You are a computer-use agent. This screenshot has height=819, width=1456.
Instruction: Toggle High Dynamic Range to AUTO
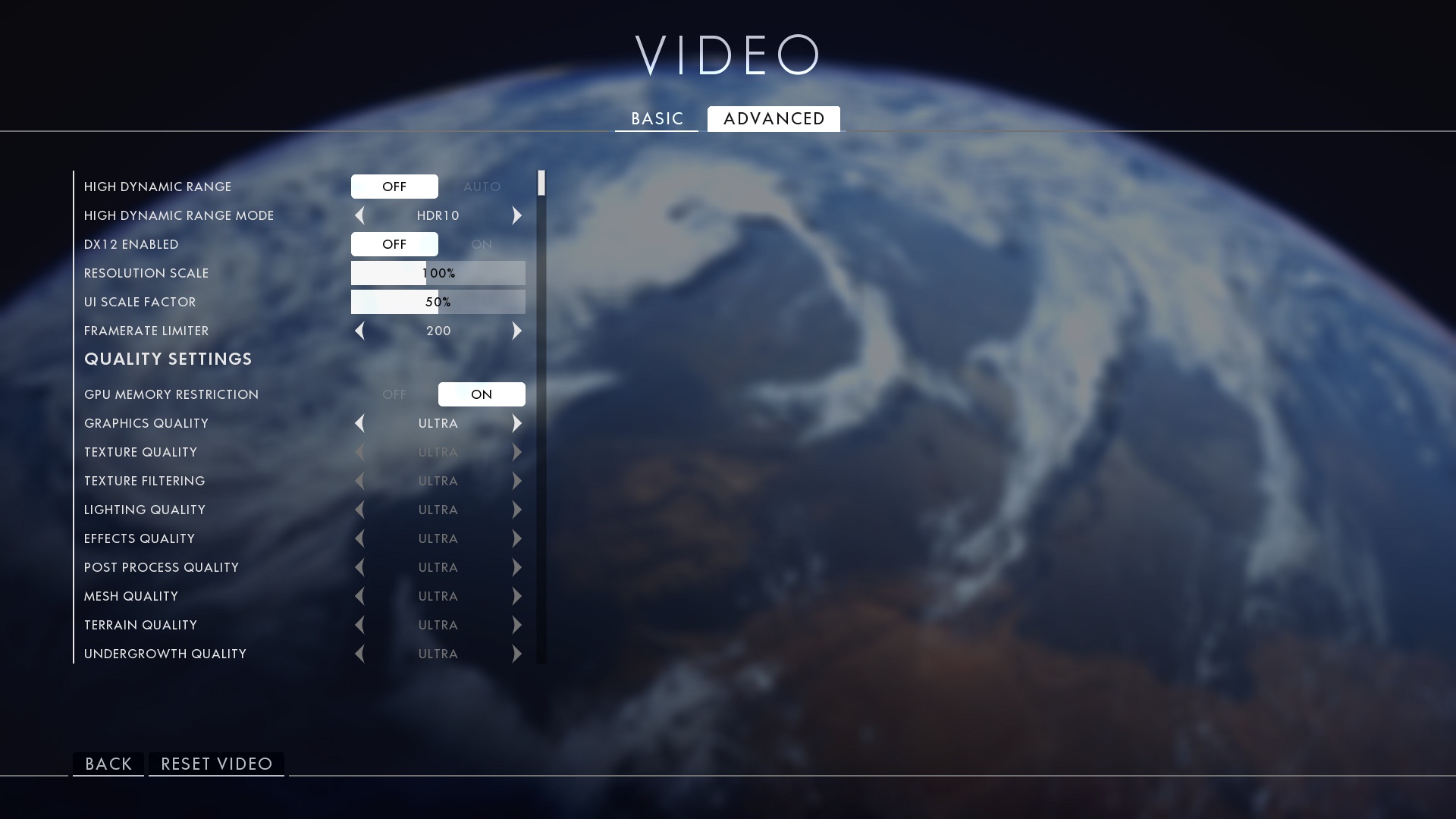(x=481, y=186)
